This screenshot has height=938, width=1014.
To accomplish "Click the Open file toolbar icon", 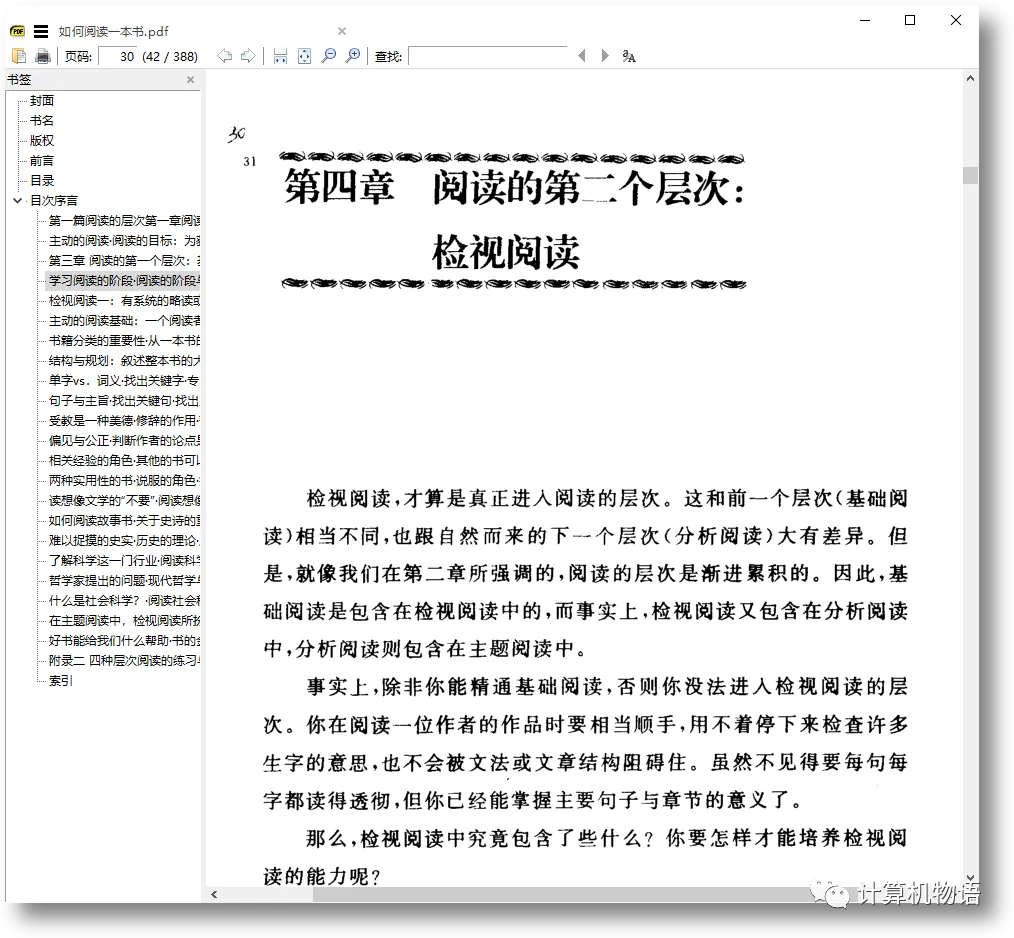I will coord(19,56).
